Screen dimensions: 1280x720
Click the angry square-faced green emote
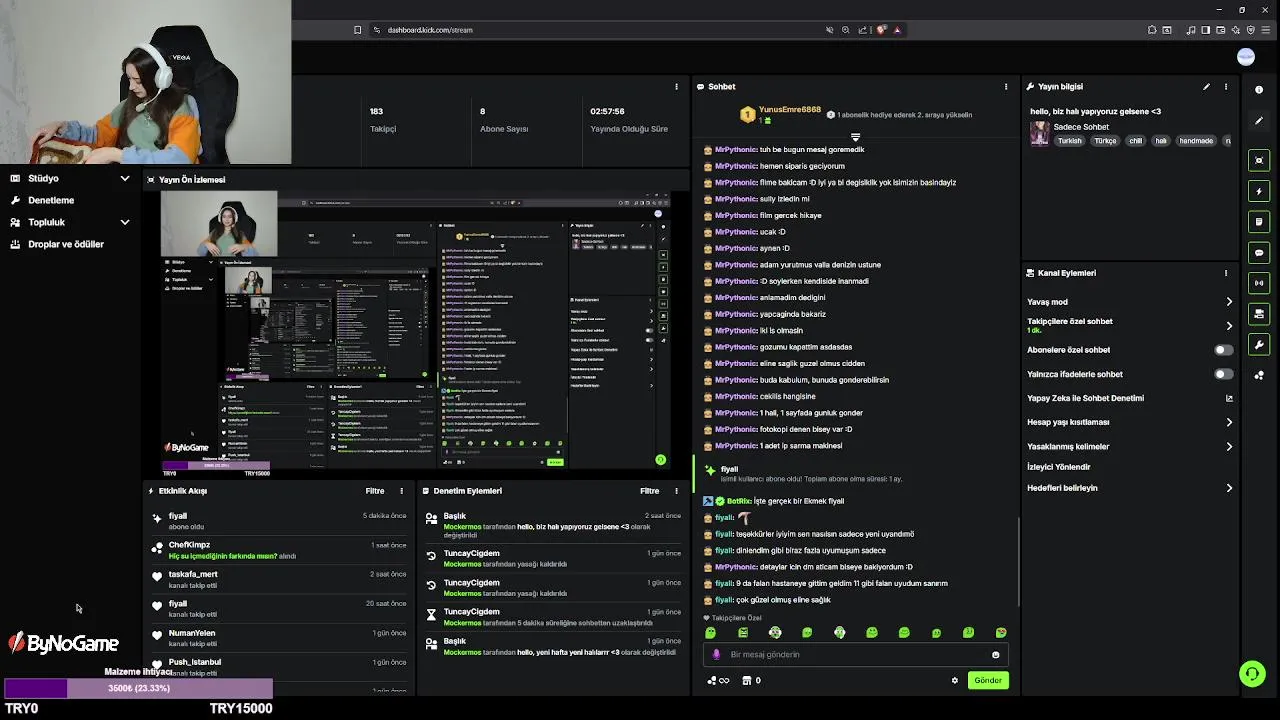pyautogui.click(x=743, y=633)
